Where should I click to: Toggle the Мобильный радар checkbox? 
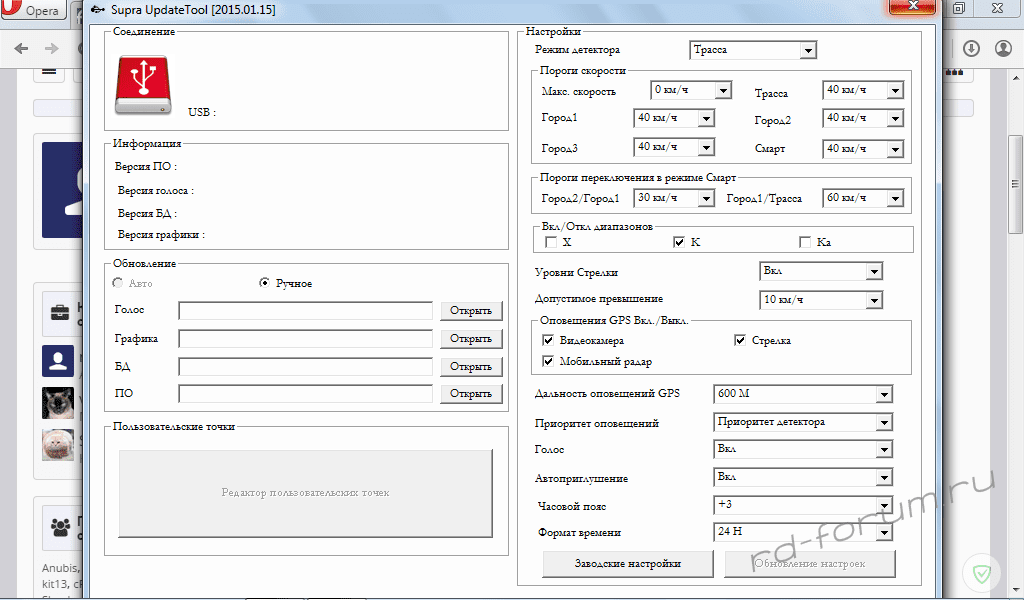click(x=549, y=361)
